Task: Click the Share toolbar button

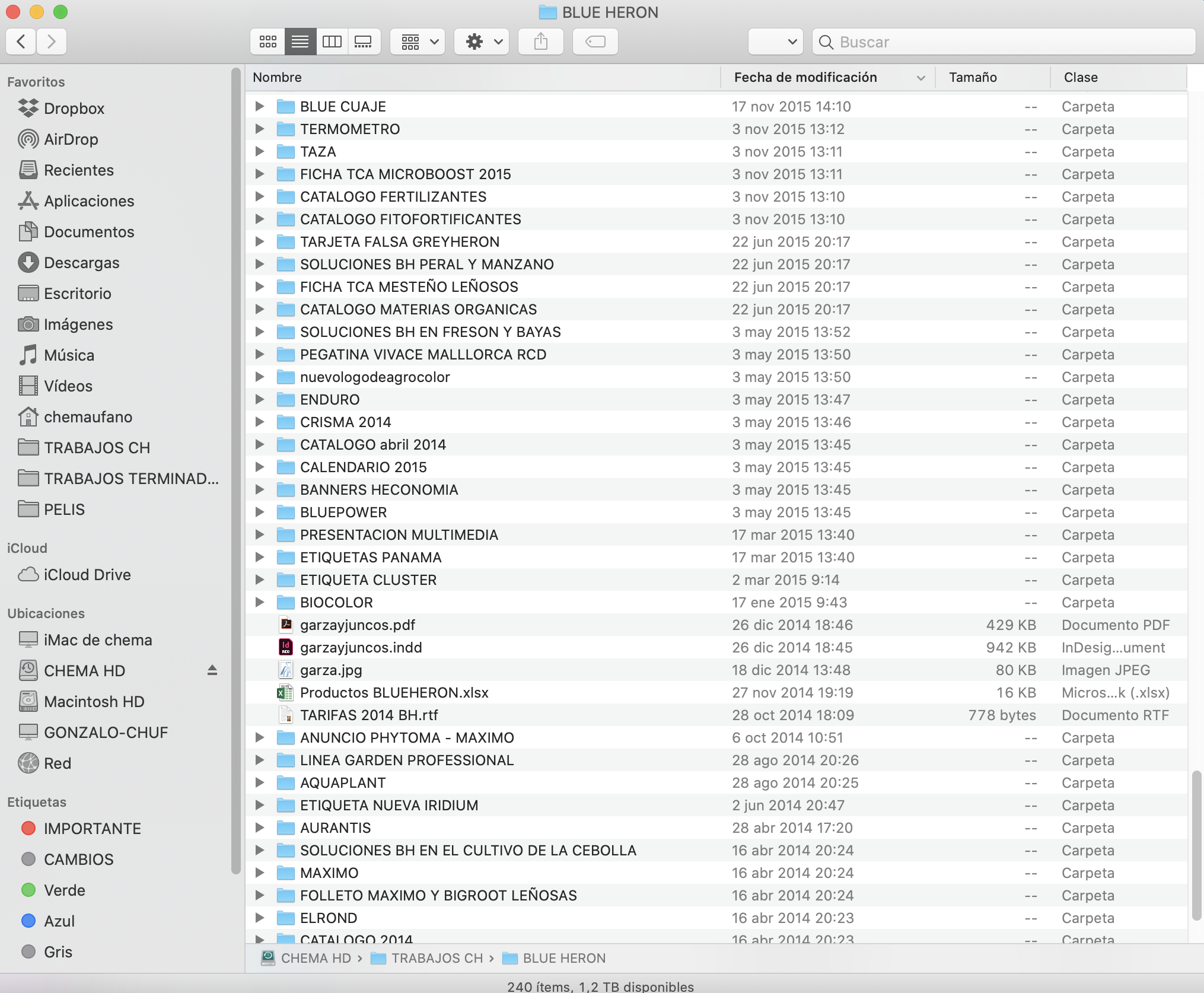Action: click(x=540, y=42)
